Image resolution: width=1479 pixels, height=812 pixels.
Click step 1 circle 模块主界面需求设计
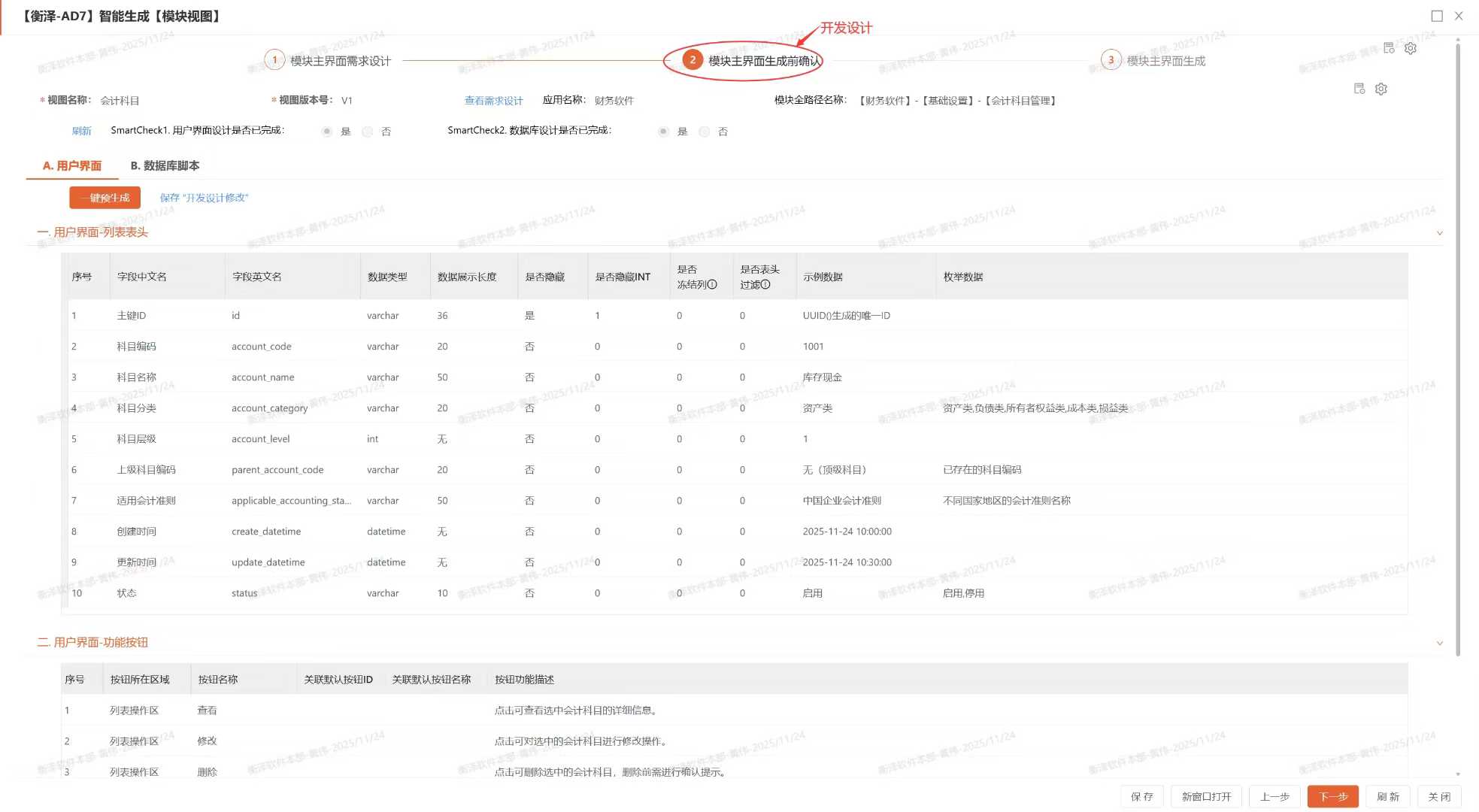click(x=274, y=60)
